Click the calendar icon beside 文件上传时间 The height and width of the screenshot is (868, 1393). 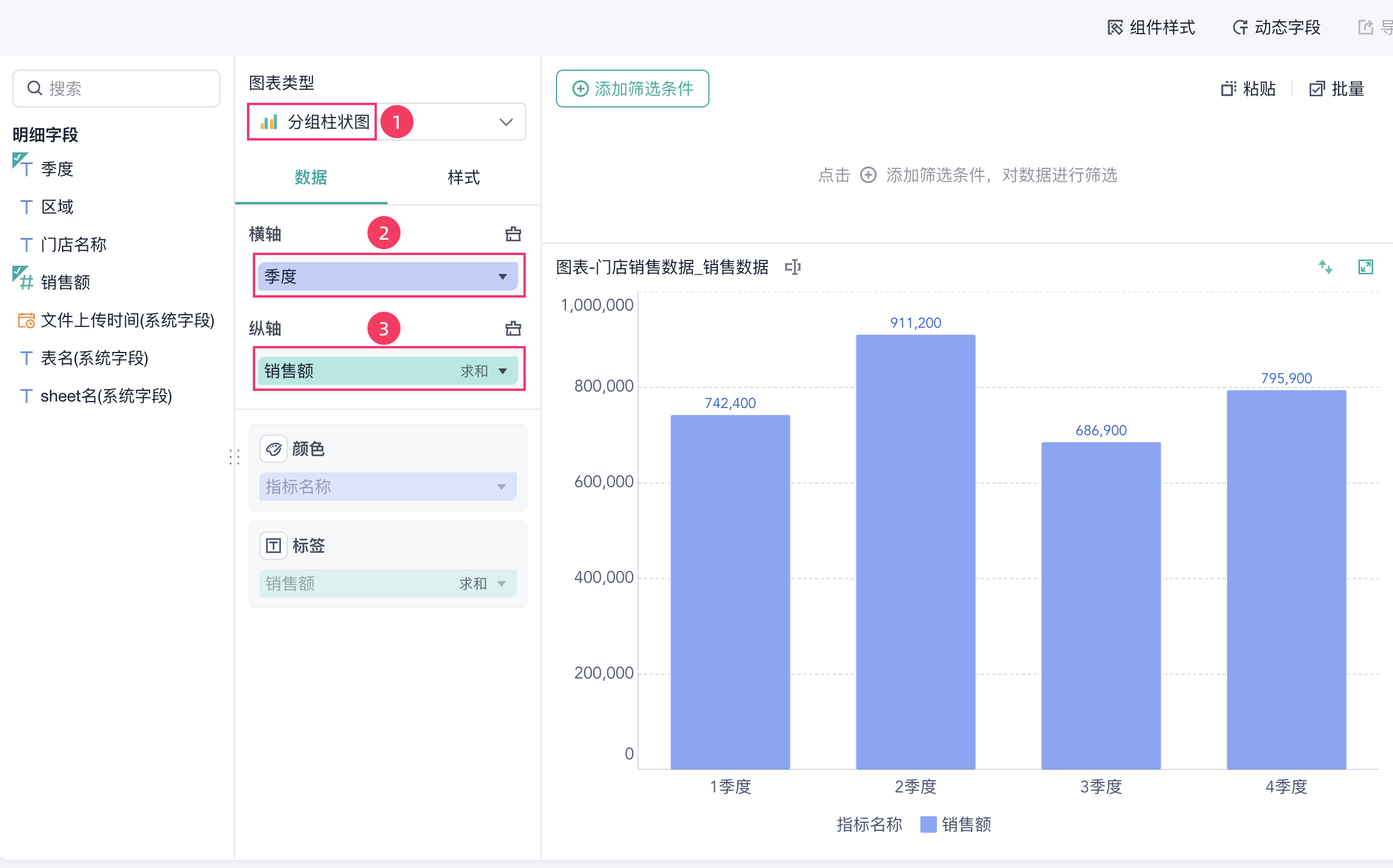(x=26, y=320)
